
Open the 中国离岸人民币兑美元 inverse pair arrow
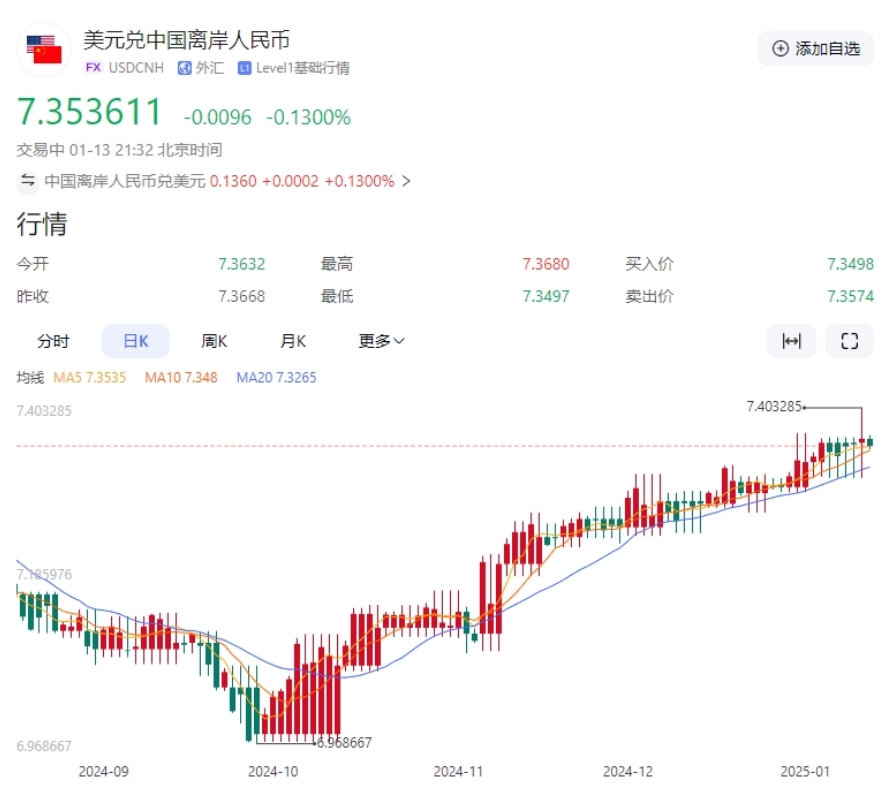(405, 181)
